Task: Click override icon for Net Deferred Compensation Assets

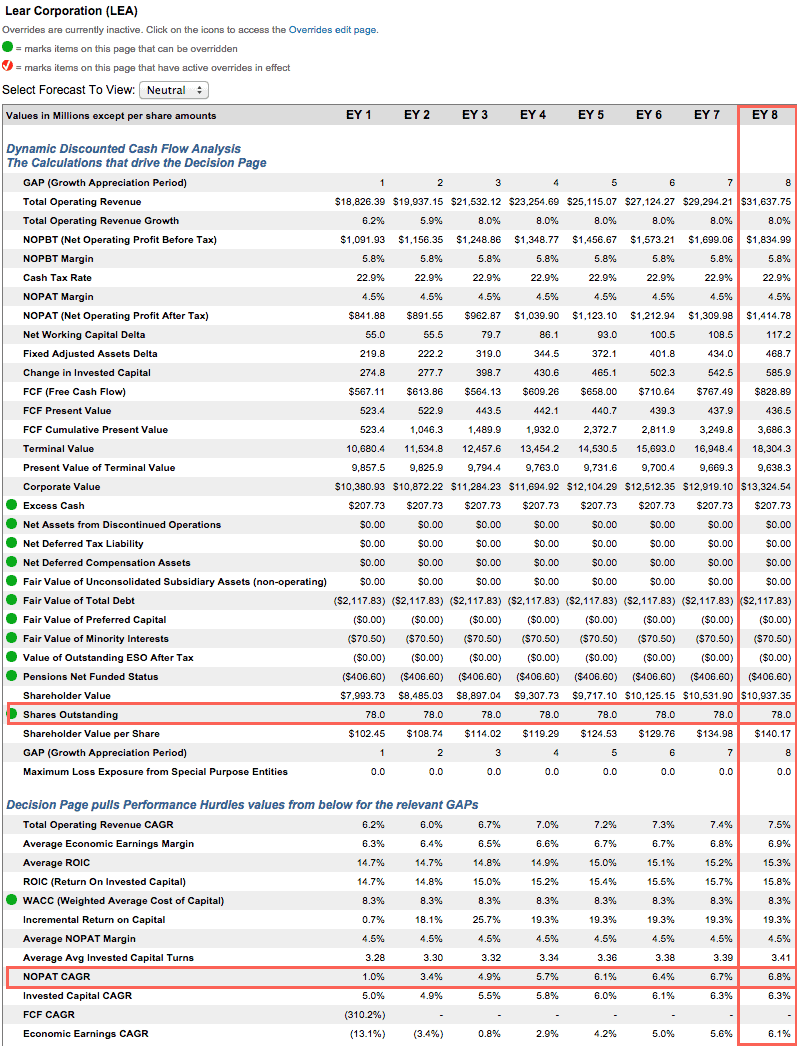Action: coord(11,562)
